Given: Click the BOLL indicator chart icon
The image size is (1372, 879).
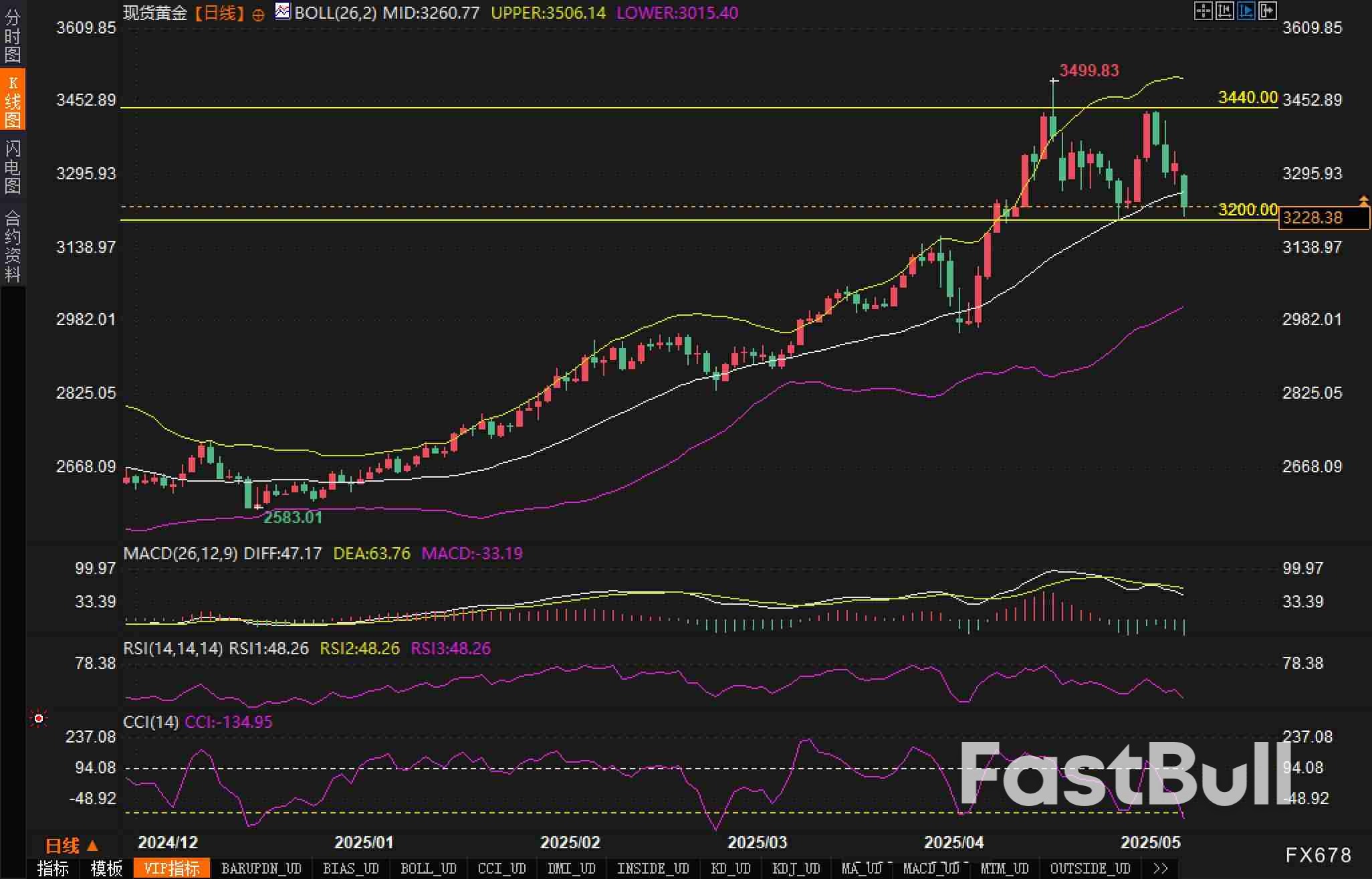Looking at the screenshot, I should (x=283, y=11).
